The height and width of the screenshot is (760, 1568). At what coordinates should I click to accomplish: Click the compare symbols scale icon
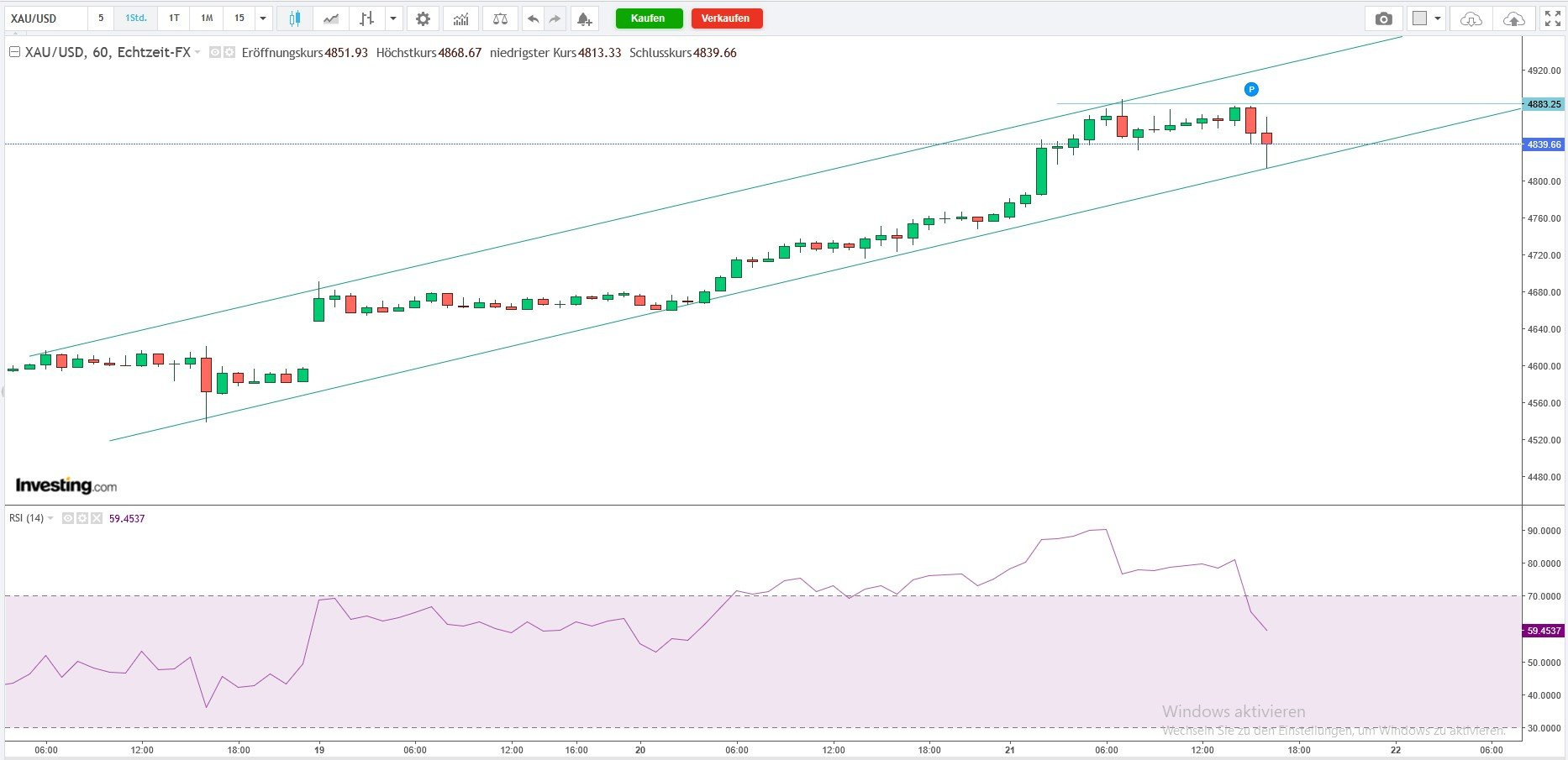[500, 18]
